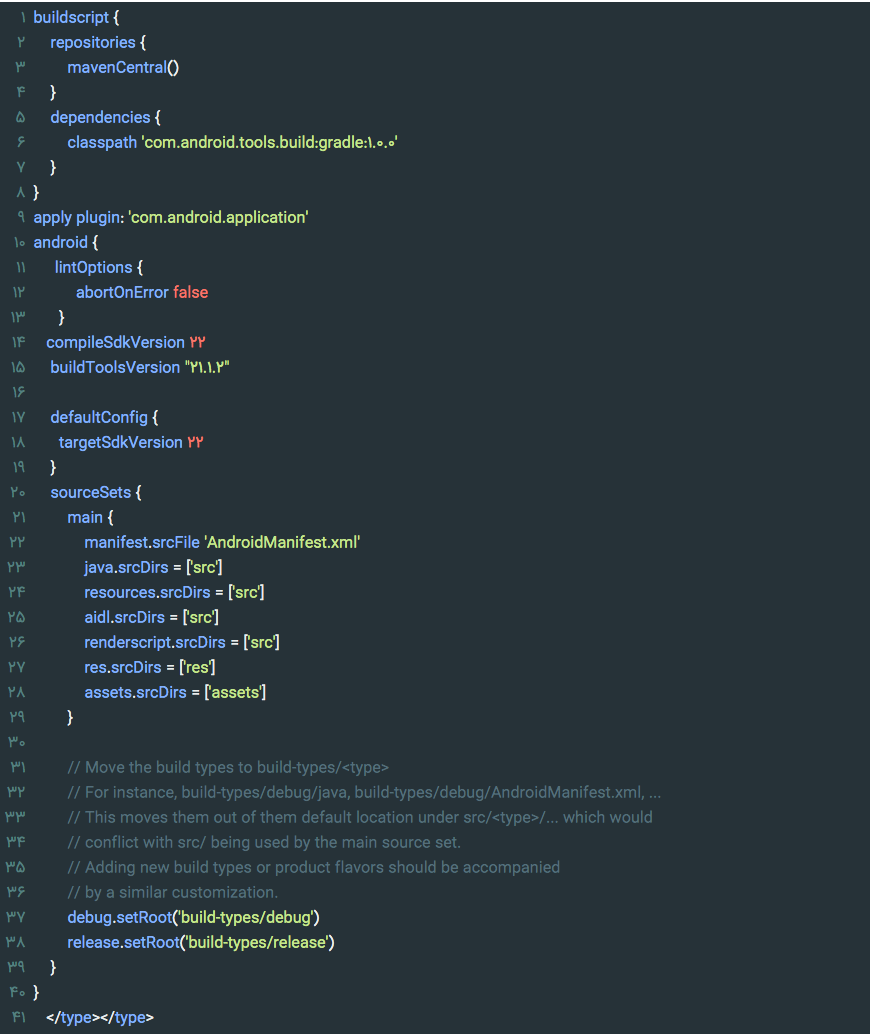Image resolution: width=879 pixels, height=1034 pixels.
Task: Click the comment about moving build types
Action: pos(228,768)
